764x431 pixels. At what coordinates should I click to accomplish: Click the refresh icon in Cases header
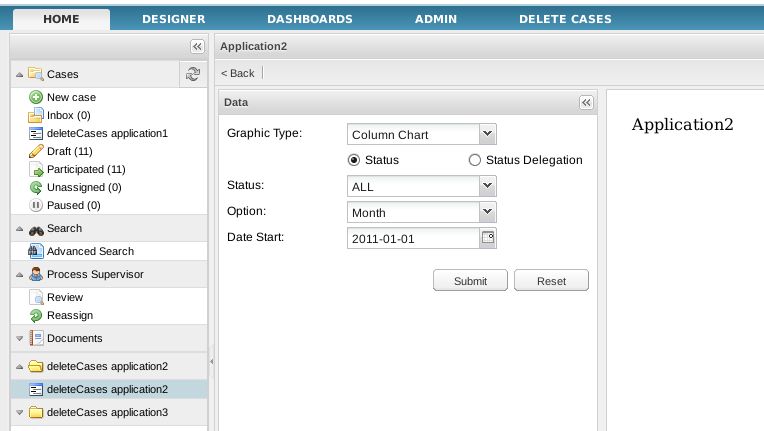coord(194,73)
